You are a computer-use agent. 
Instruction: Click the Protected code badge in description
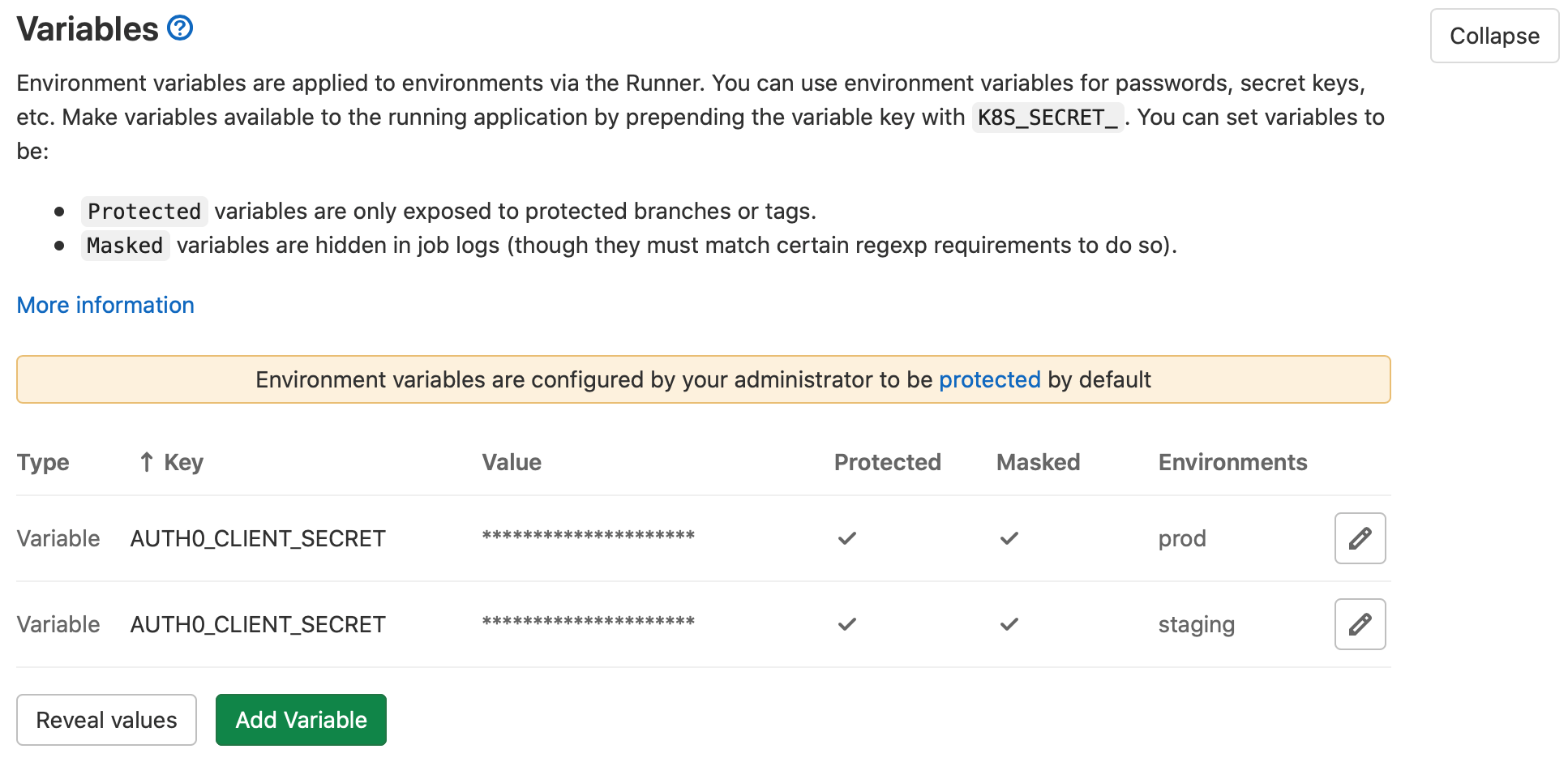pos(144,211)
